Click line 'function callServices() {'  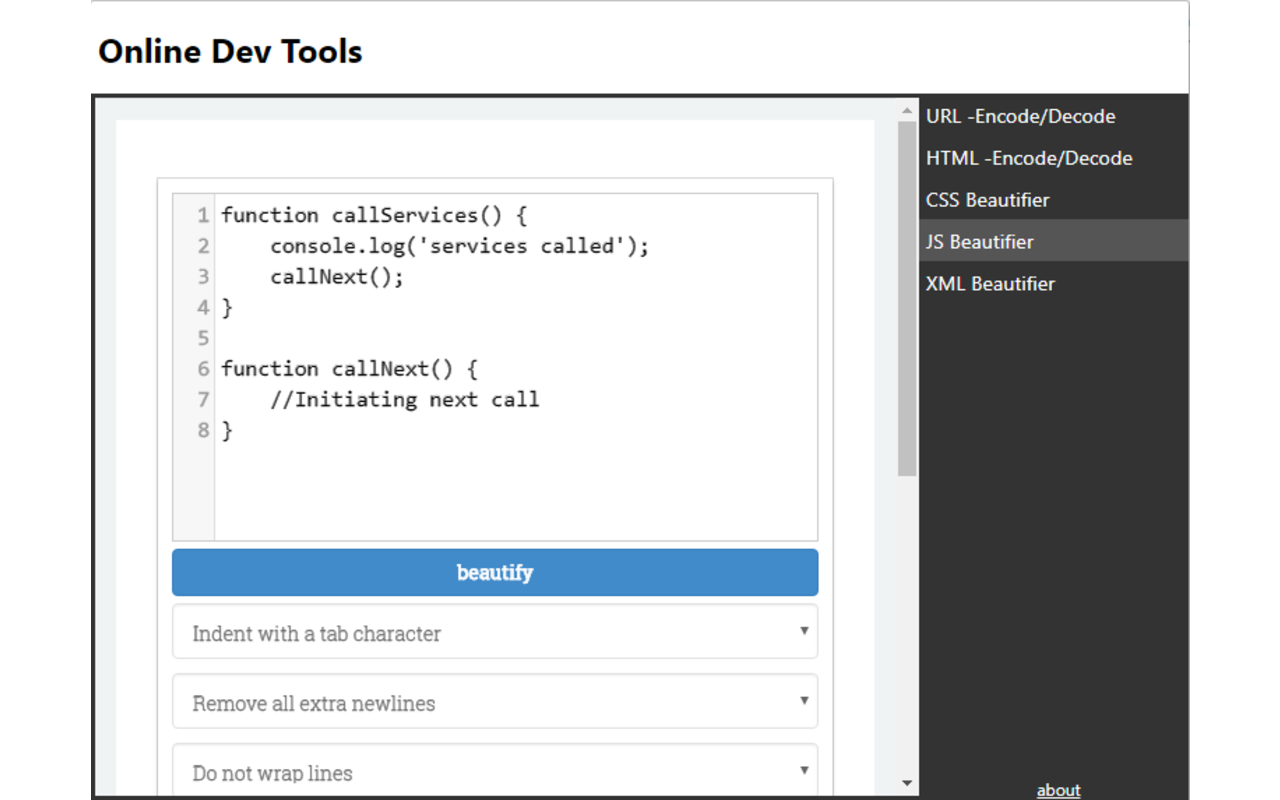pos(374,215)
